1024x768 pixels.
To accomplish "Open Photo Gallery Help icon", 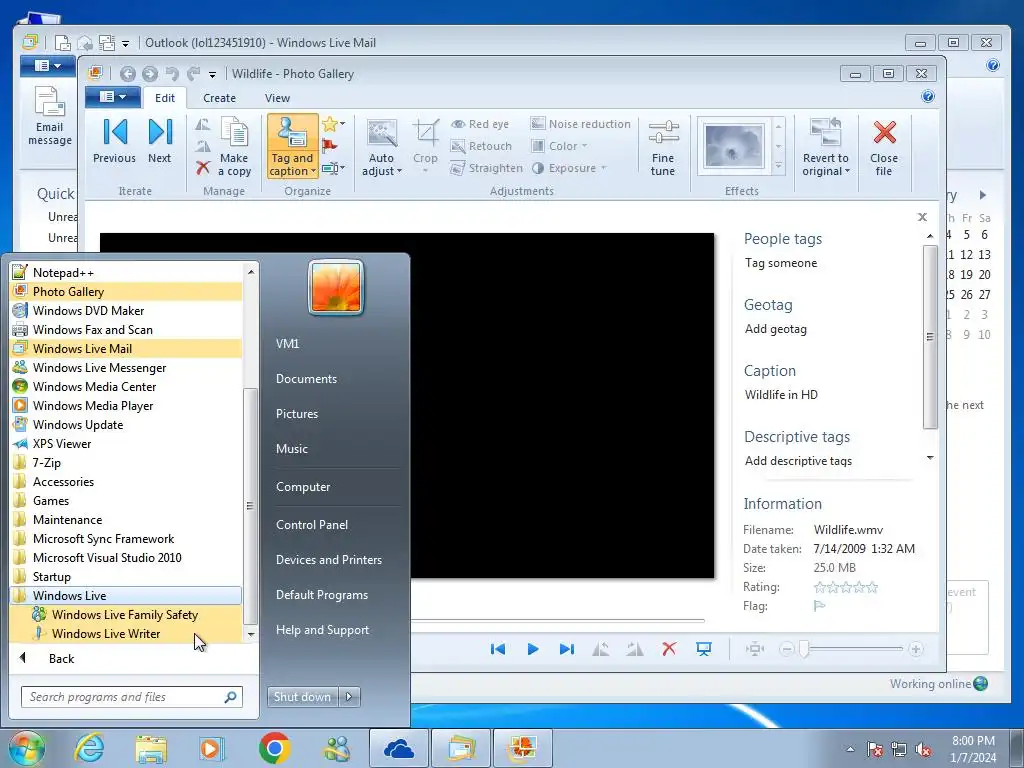I will click(927, 97).
